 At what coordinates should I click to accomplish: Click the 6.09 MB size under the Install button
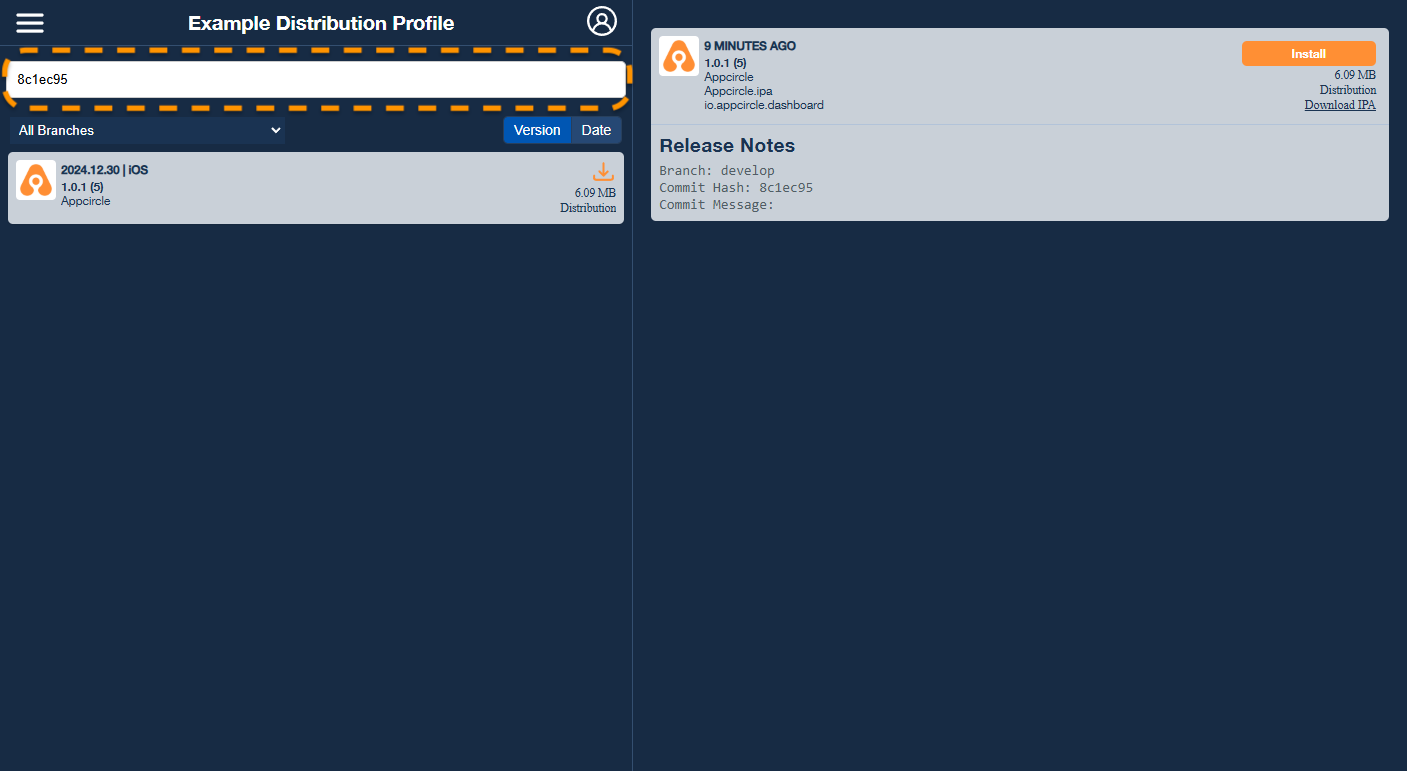(1355, 75)
